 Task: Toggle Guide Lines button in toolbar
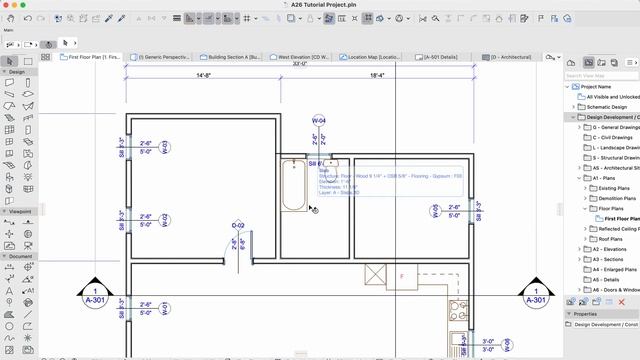189,18
